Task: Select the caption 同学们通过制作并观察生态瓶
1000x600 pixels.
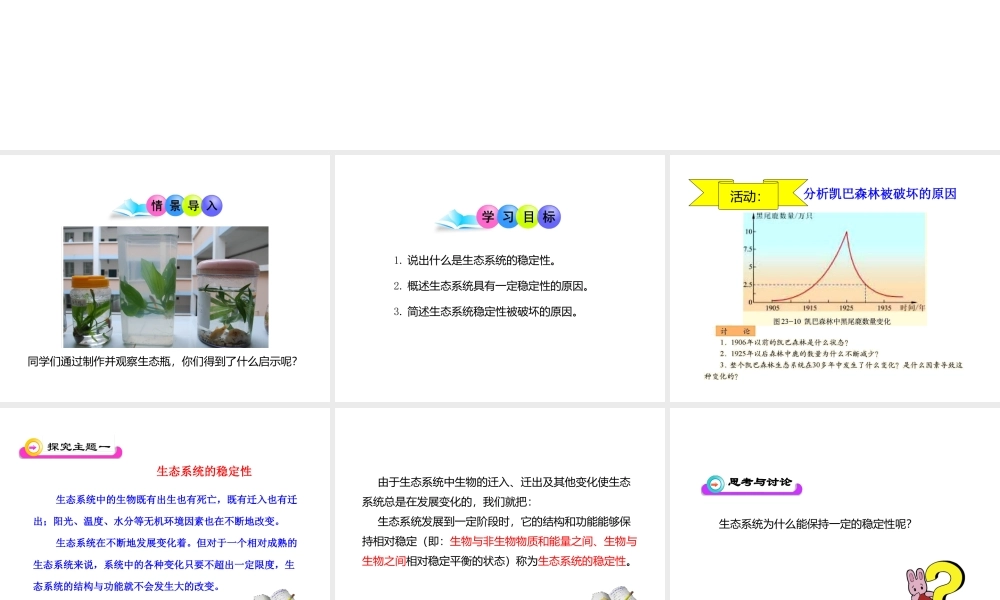Action: pyautogui.click(x=163, y=362)
